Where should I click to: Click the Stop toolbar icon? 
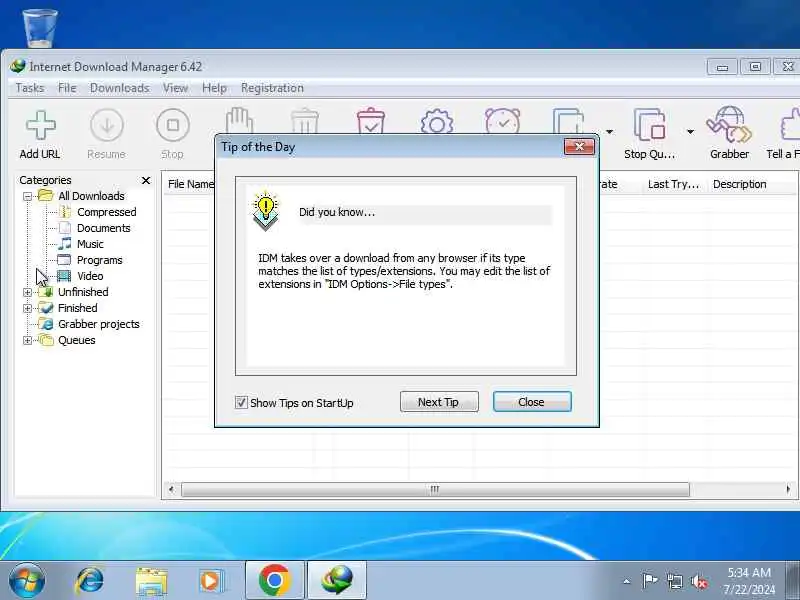[172, 126]
